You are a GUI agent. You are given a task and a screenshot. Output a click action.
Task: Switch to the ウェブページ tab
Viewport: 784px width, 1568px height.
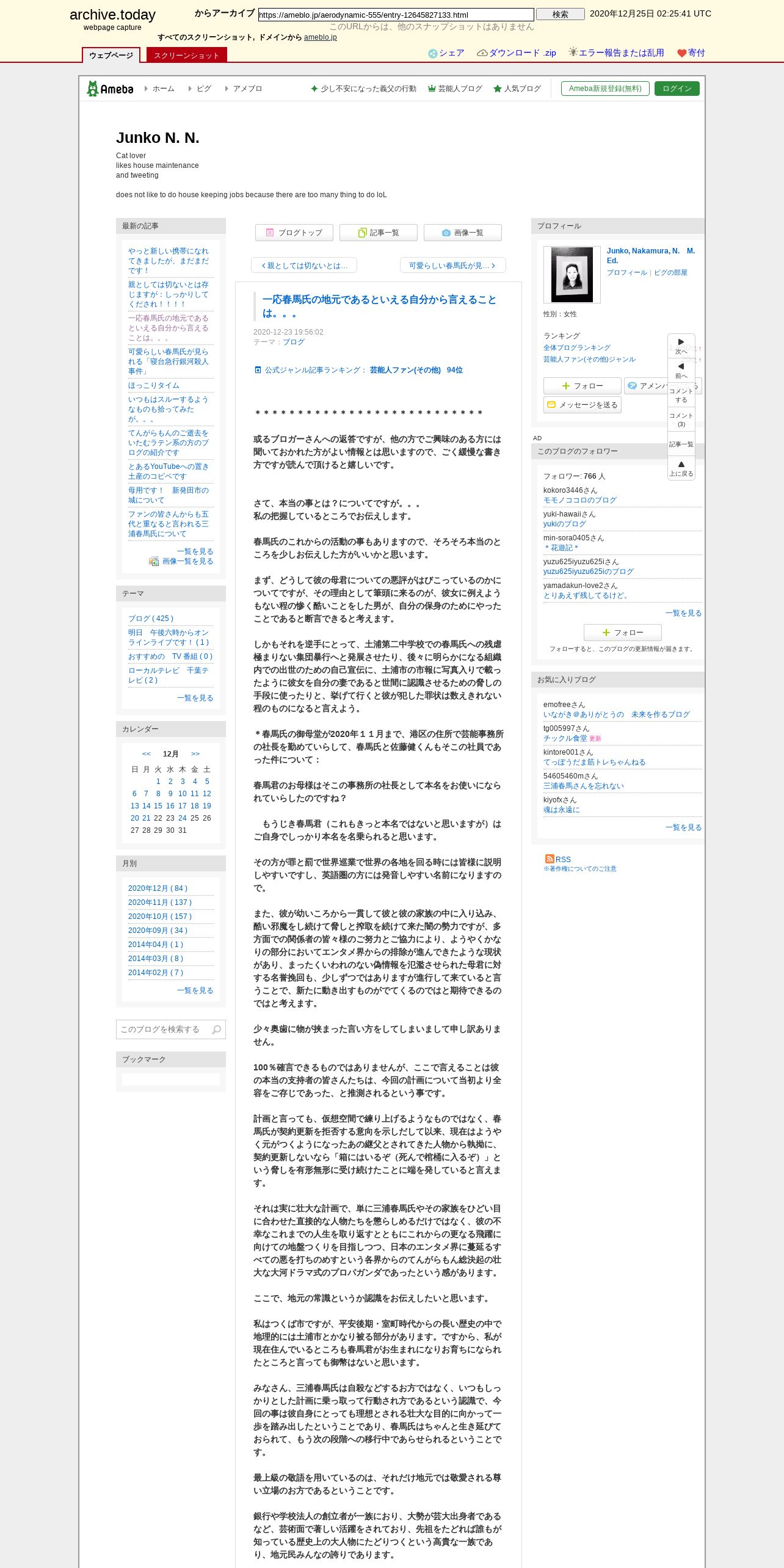coord(111,56)
